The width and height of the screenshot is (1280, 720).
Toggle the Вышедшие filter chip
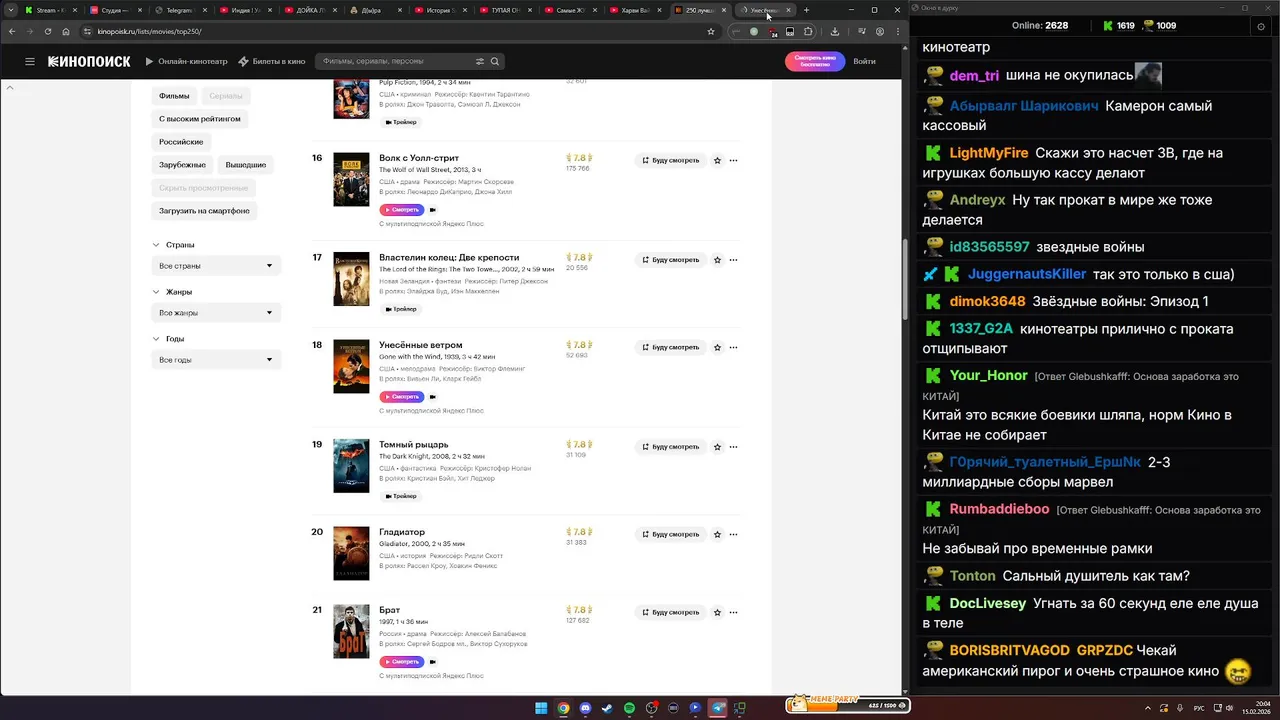pyautogui.click(x=246, y=165)
